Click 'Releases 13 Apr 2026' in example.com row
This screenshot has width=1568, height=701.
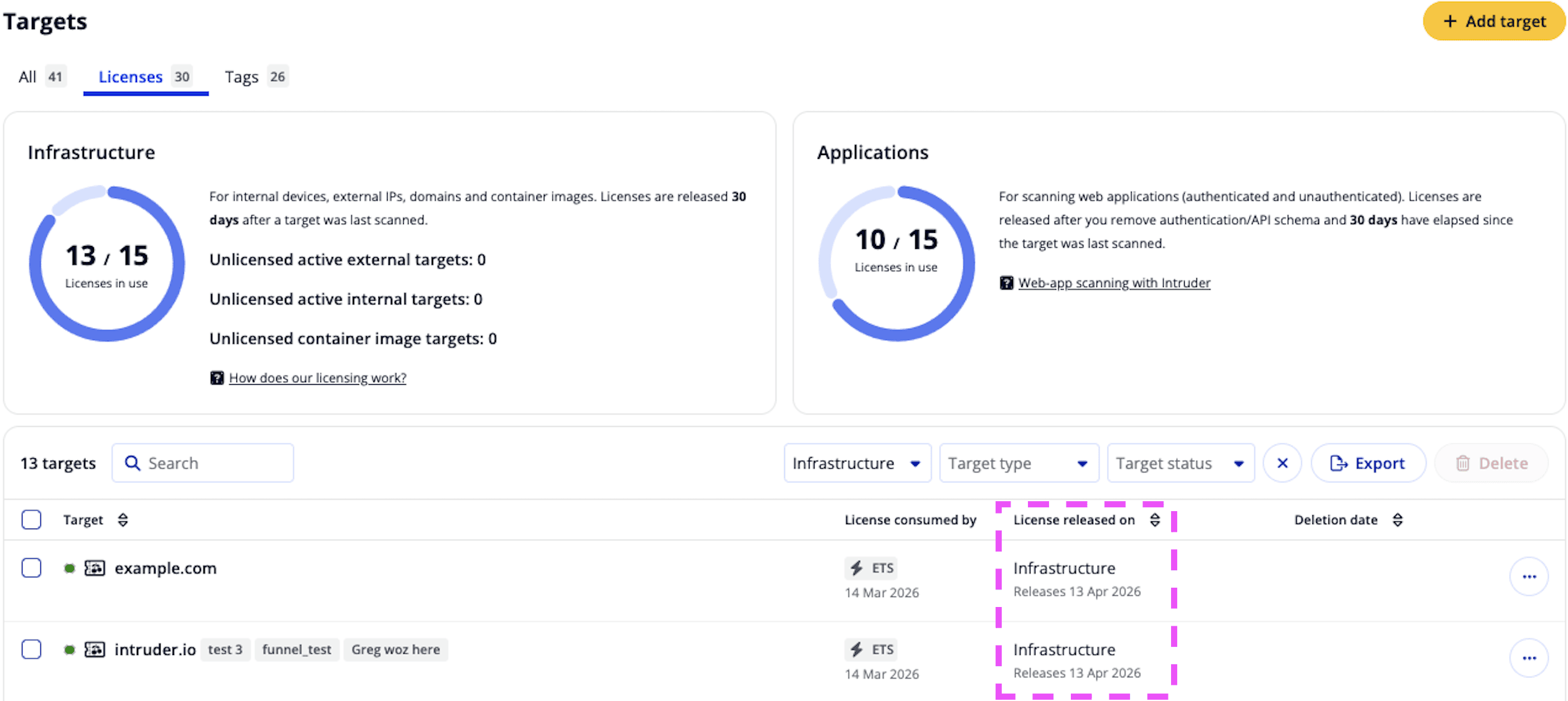tap(1077, 591)
